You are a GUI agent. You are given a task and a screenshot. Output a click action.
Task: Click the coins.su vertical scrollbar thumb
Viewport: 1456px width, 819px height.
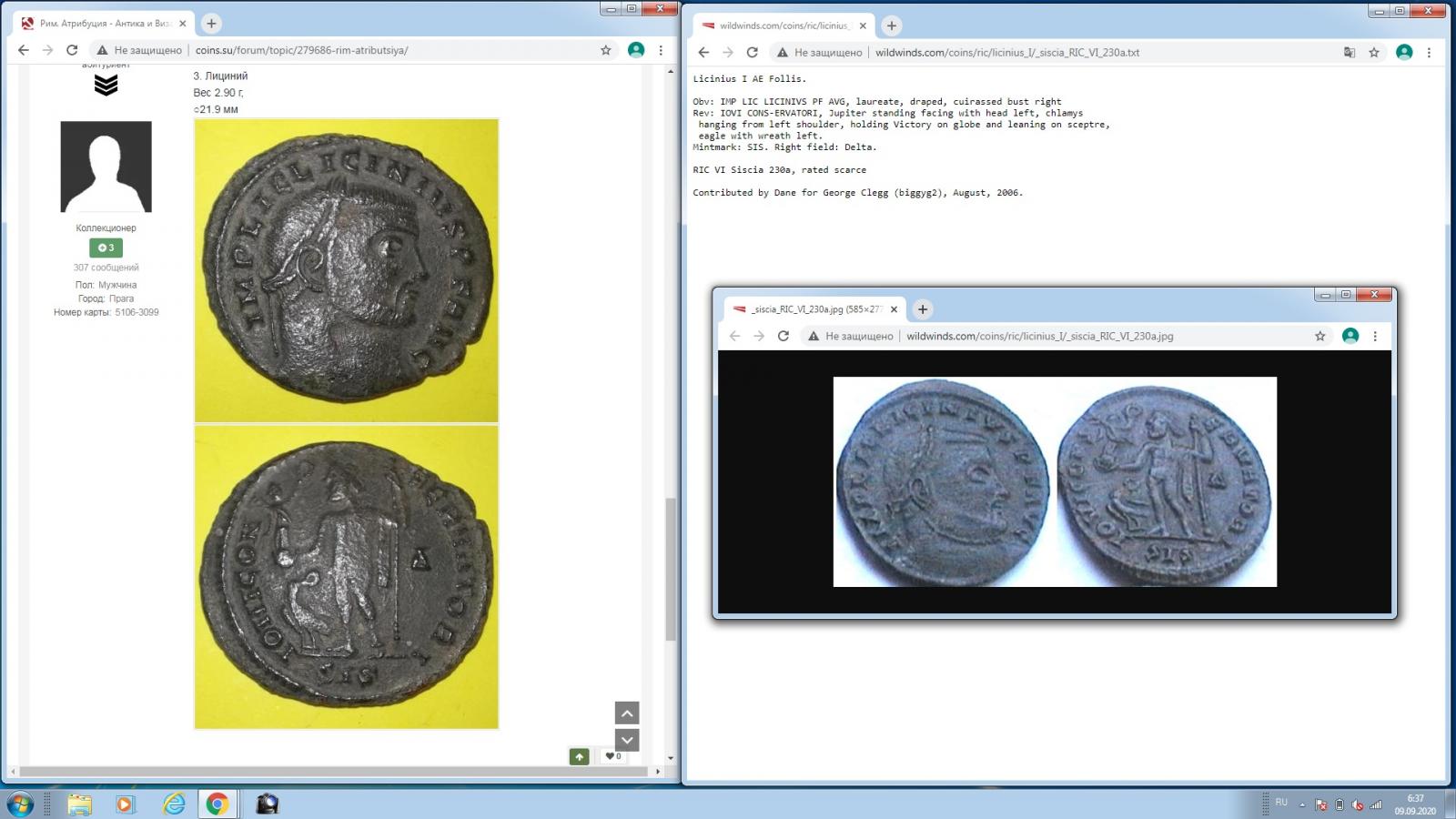point(671,570)
